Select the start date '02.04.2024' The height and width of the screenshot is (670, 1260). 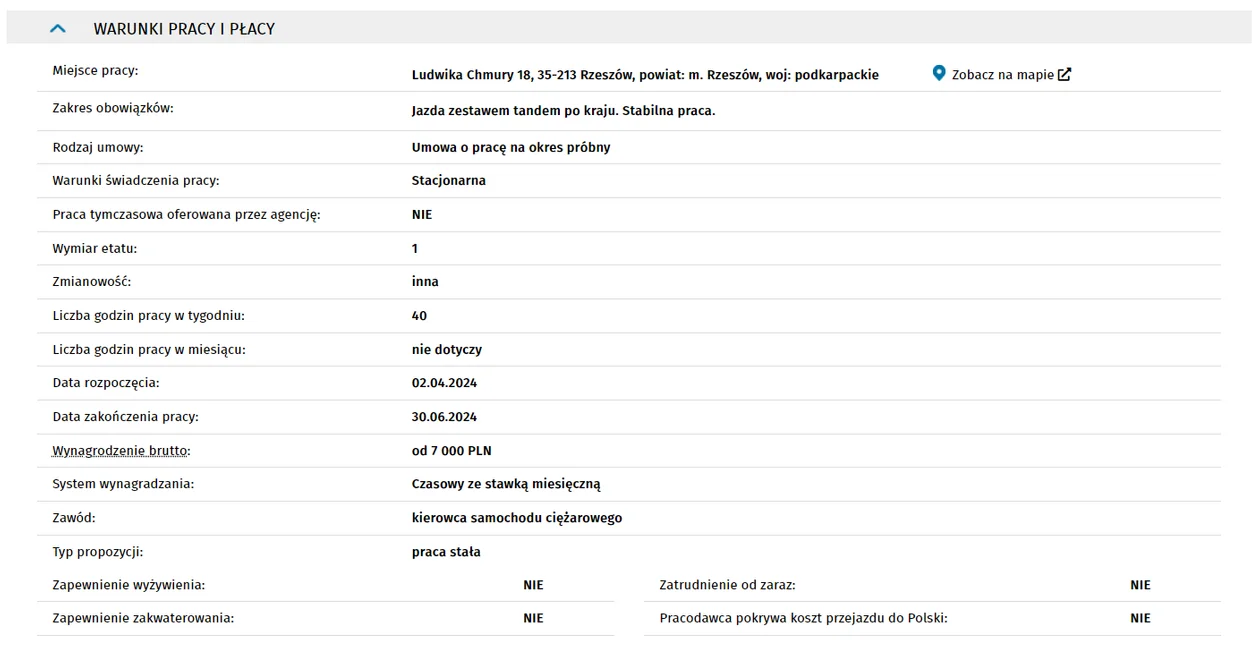444,383
